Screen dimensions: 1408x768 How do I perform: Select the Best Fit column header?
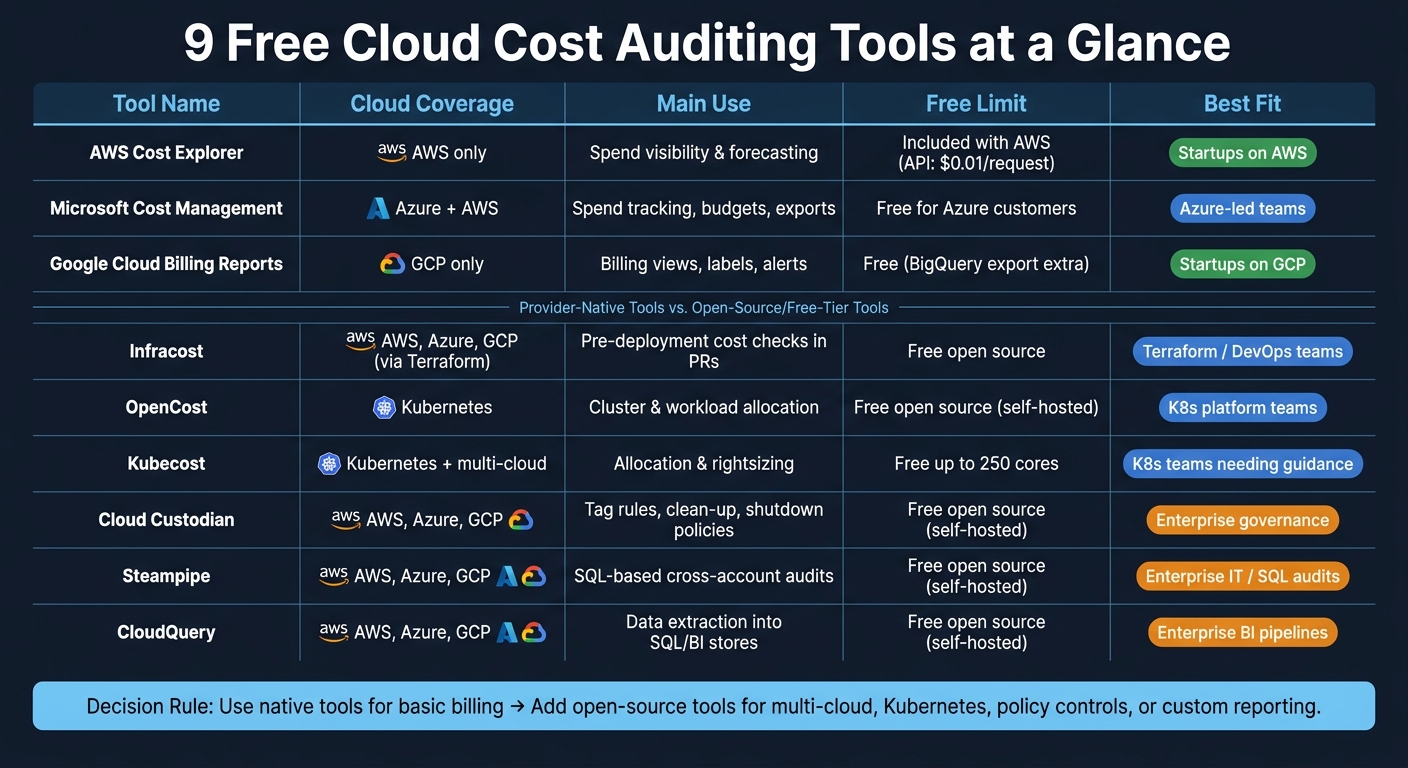1243,103
